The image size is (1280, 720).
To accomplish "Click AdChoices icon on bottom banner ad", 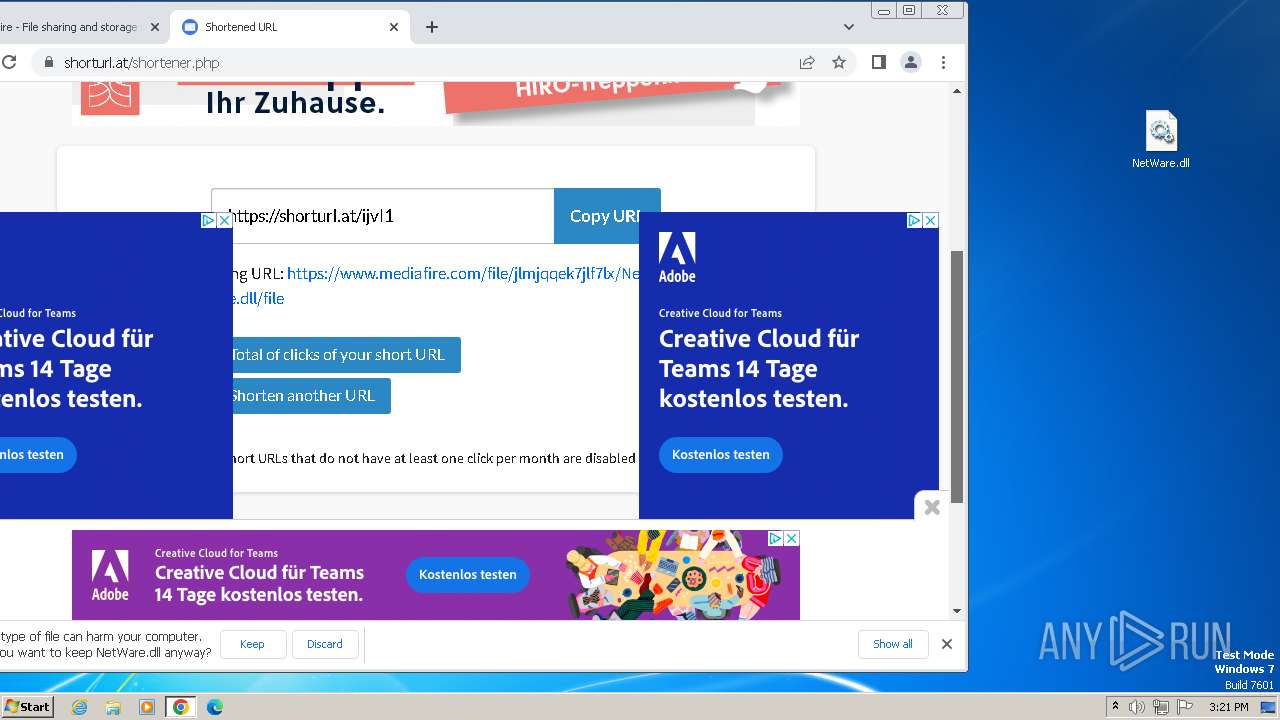I will coord(775,538).
